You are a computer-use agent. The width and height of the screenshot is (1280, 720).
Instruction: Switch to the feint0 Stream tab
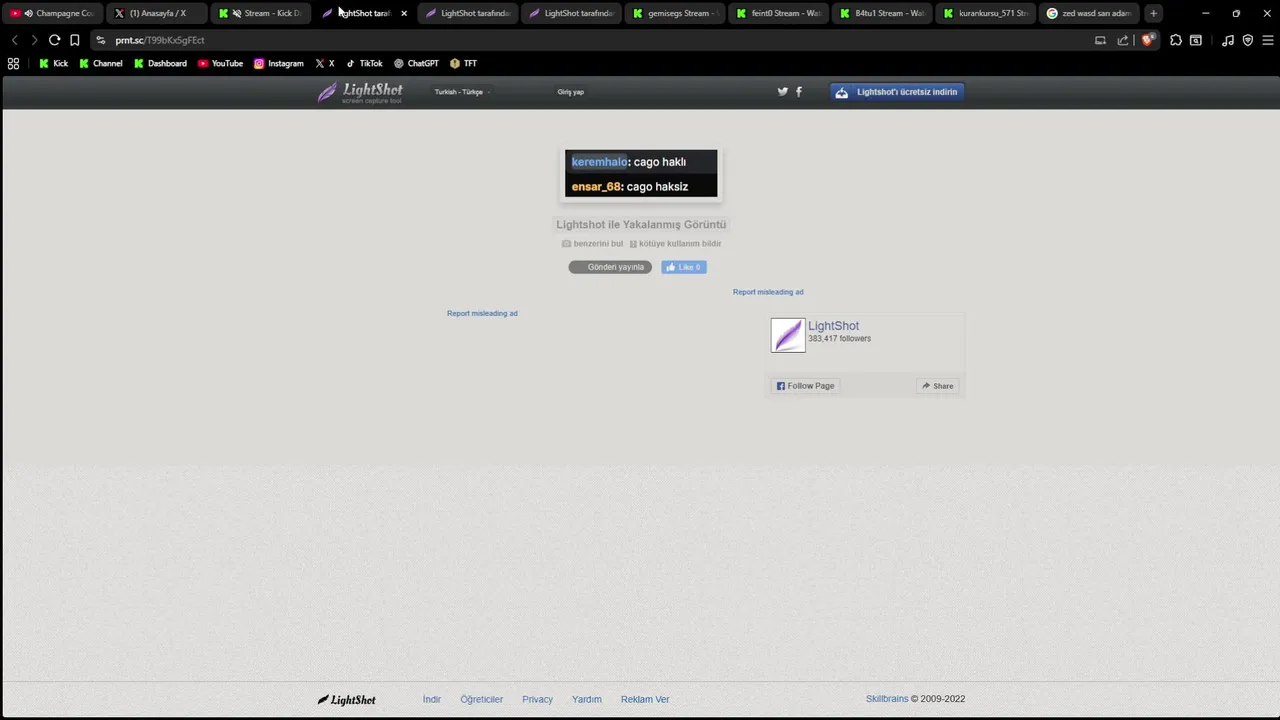click(780, 13)
